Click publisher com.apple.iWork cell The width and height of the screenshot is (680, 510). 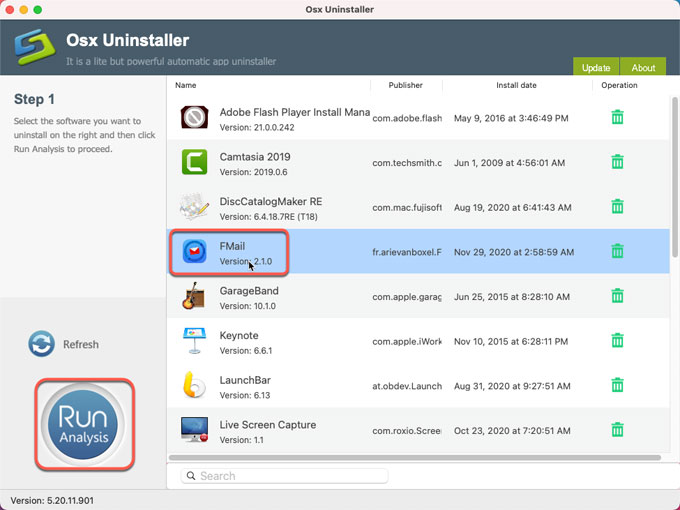pos(407,342)
